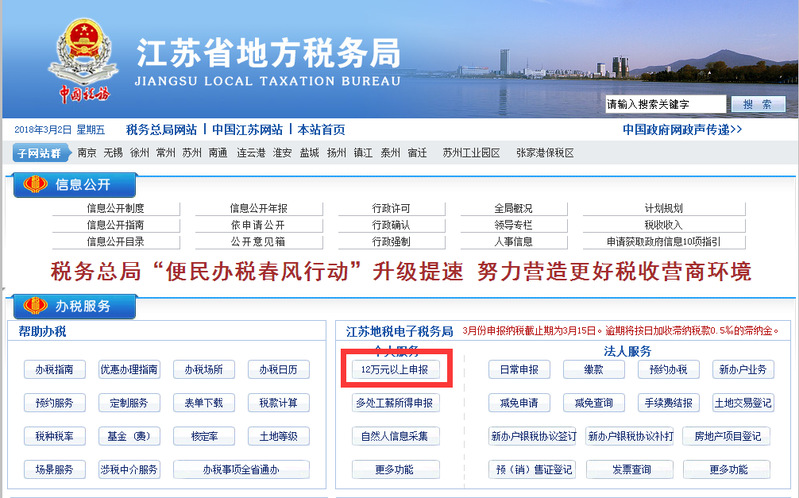Click the 搜索 search button
The height and width of the screenshot is (498, 799).
tap(758, 104)
